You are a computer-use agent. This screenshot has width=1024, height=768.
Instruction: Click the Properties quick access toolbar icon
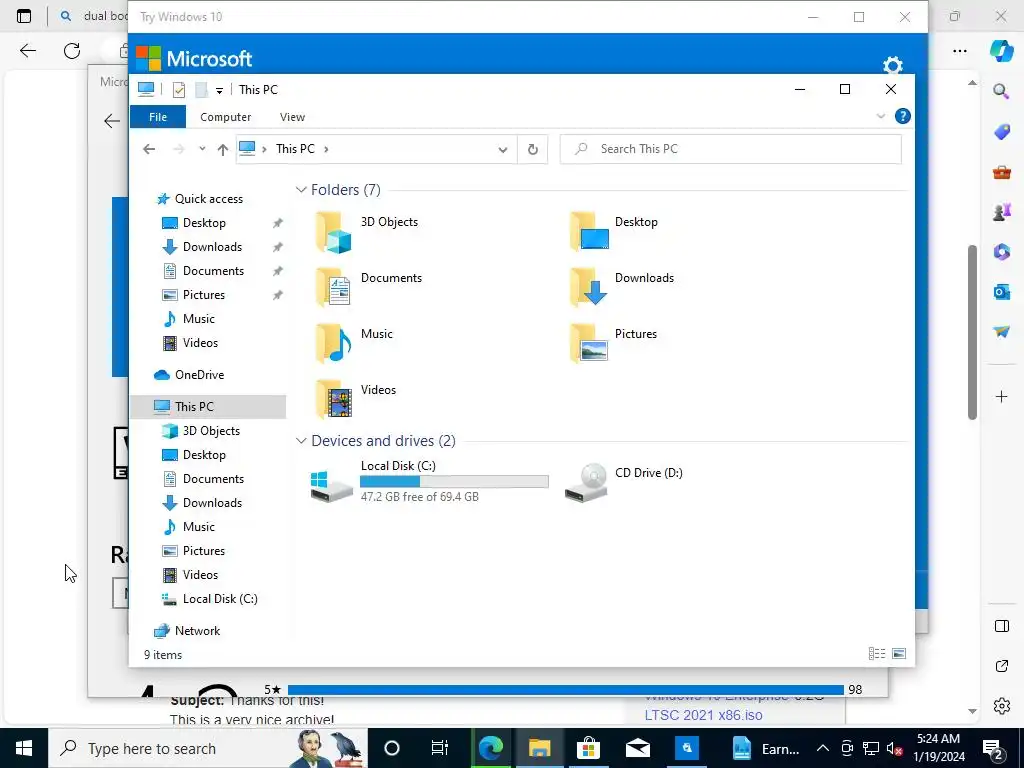click(x=178, y=89)
